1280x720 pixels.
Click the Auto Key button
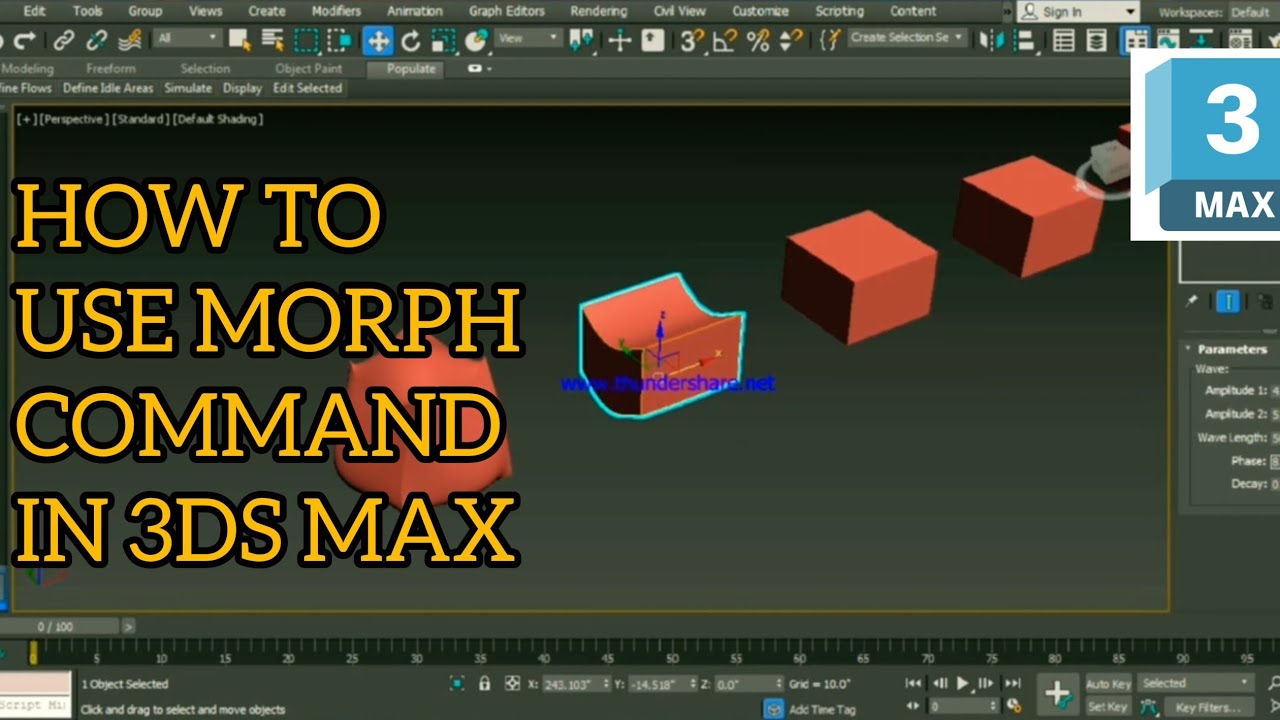coord(1108,684)
